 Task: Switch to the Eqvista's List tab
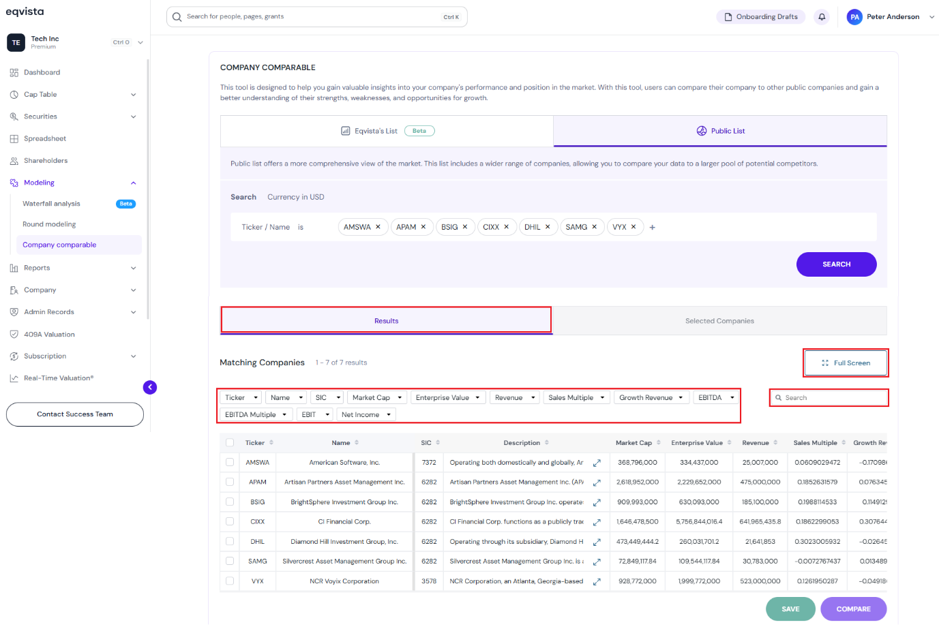pos(387,131)
